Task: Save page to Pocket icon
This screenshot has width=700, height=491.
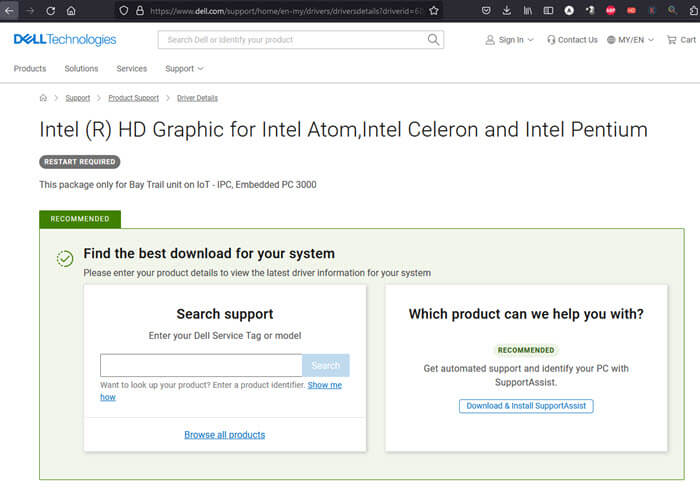Action: 486,11
